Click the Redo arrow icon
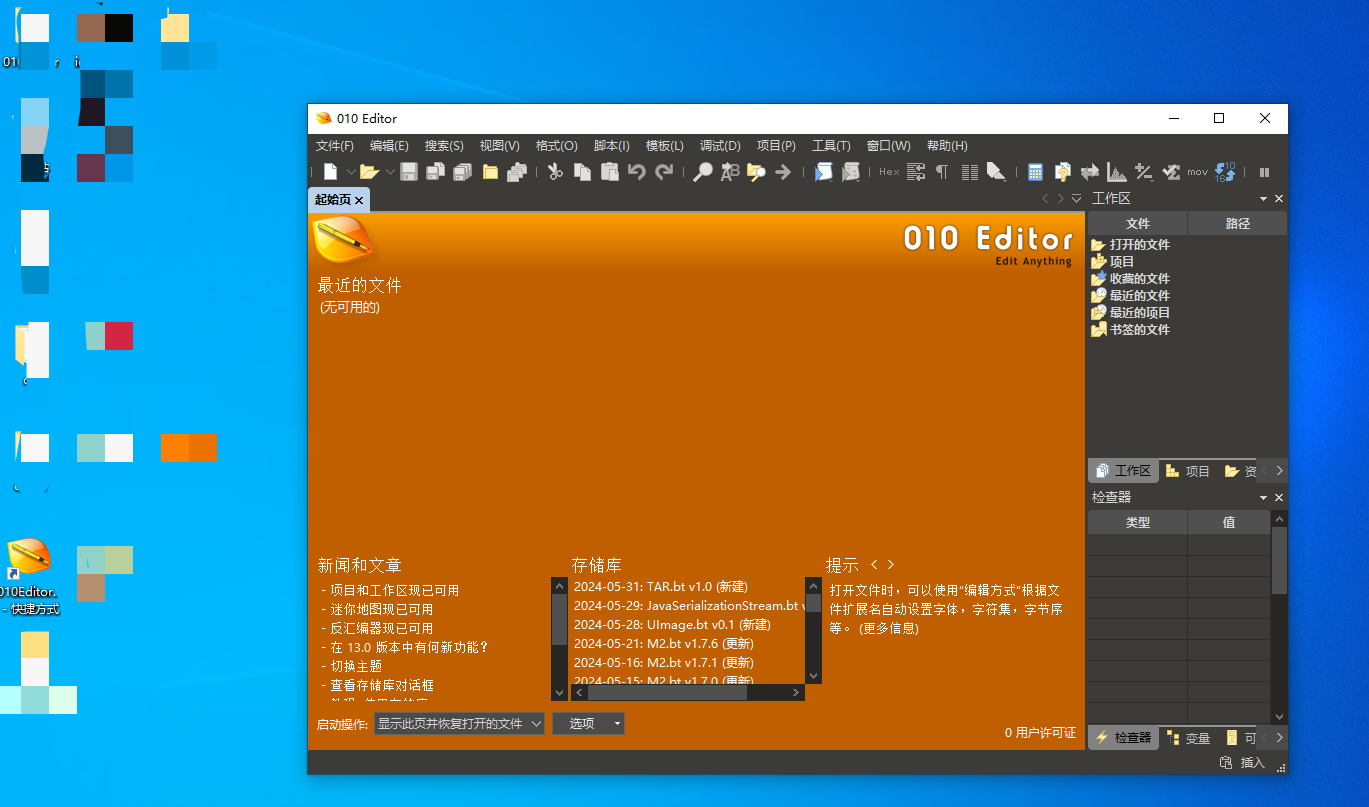Image resolution: width=1369 pixels, height=807 pixels. (x=664, y=172)
